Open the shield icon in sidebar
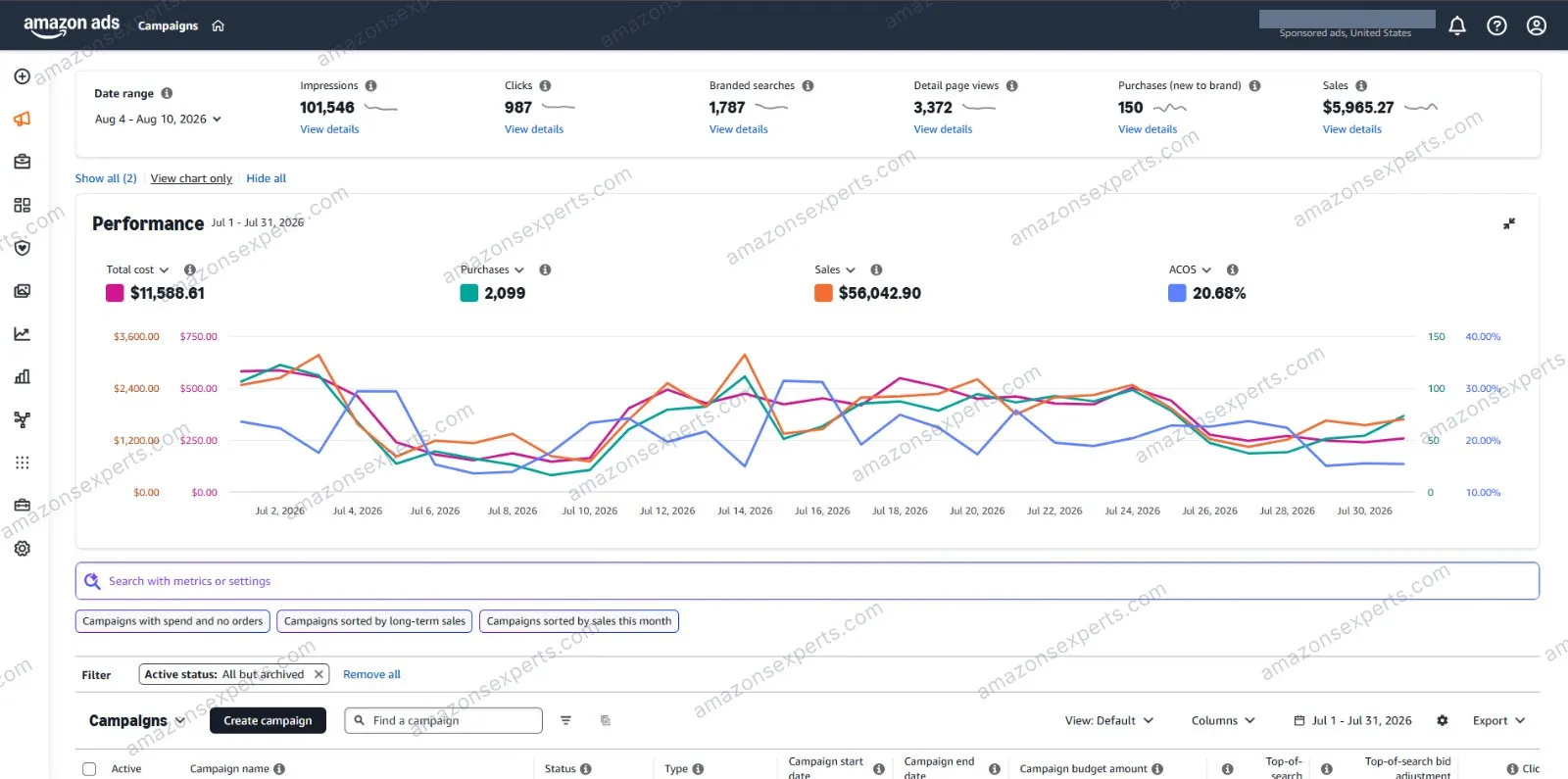The width and height of the screenshot is (1568, 779). click(23, 248)
